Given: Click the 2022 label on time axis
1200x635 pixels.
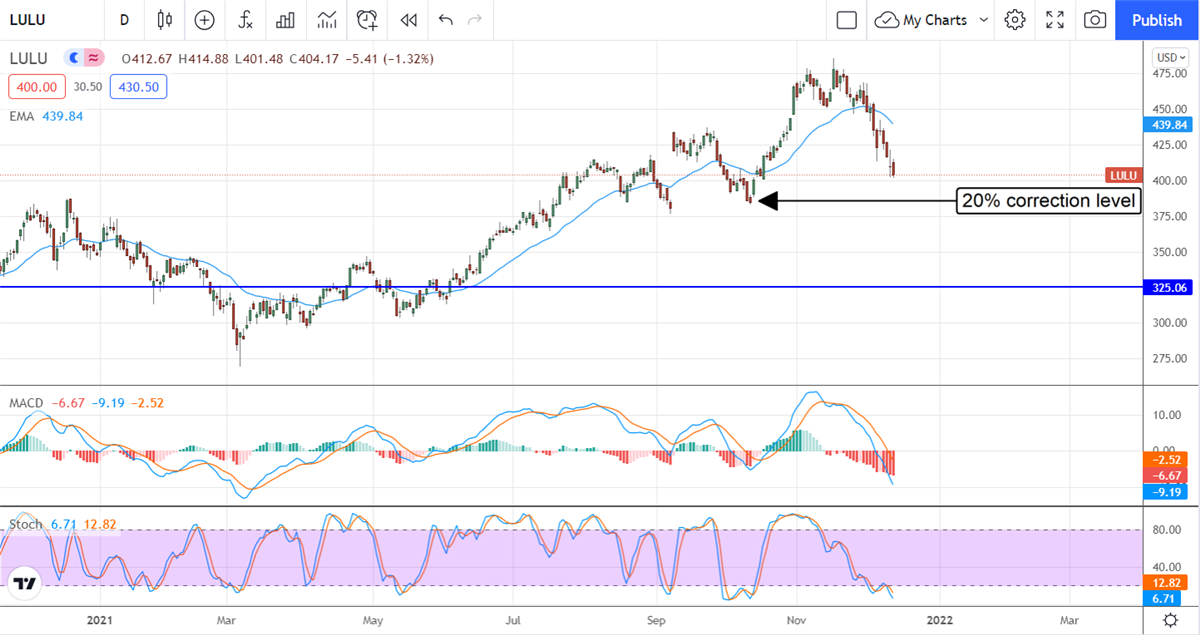Looking at the screenshot, I should click(x=940, y=620).
